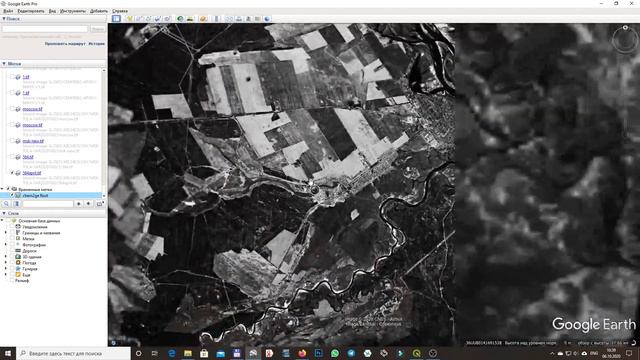Open the msk-new.tif place link
This screenshot has width=640, height=360.
33,141
